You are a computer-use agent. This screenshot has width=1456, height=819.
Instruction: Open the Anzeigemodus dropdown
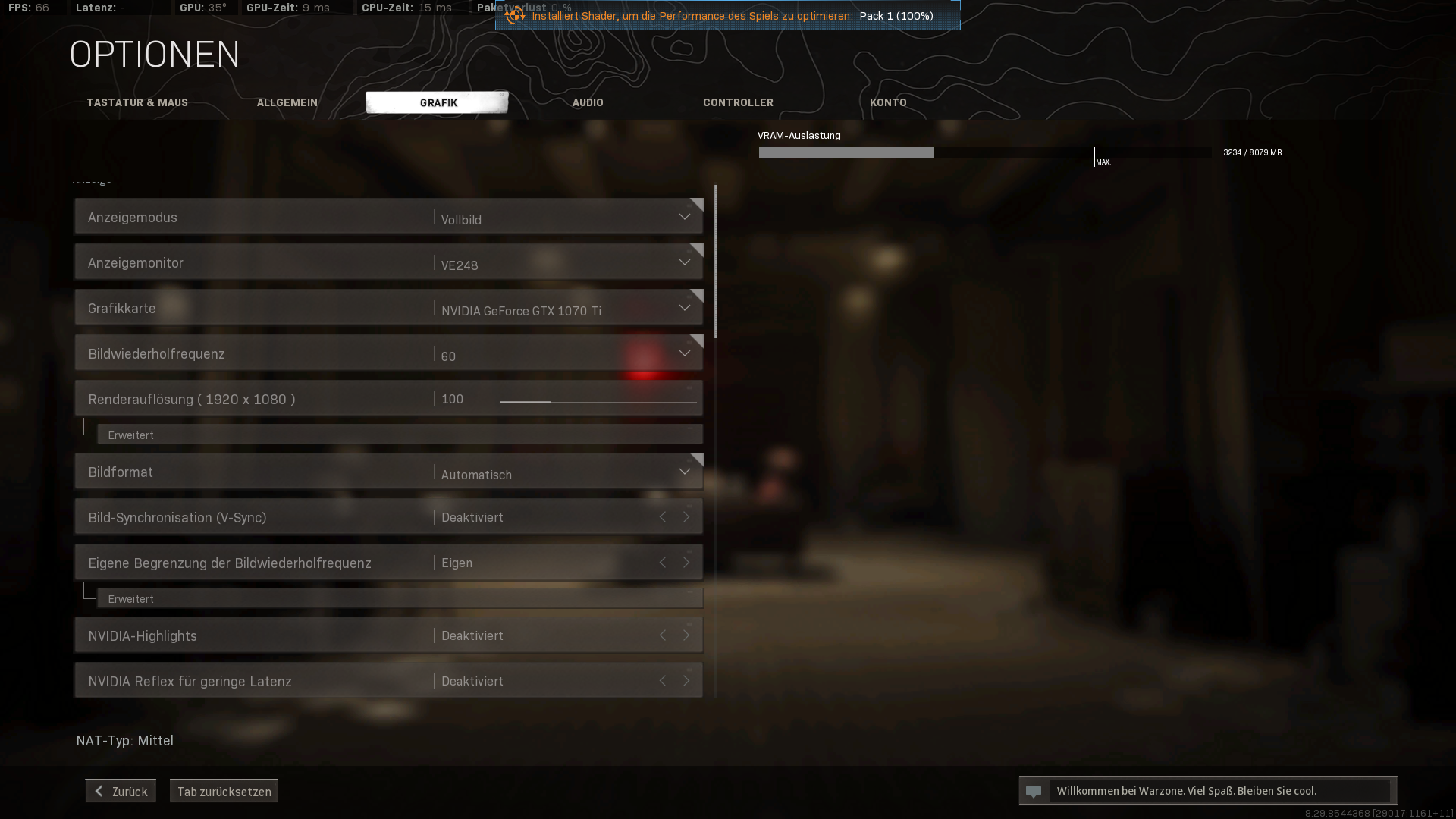pyautogui.click(x=685, y=217)
